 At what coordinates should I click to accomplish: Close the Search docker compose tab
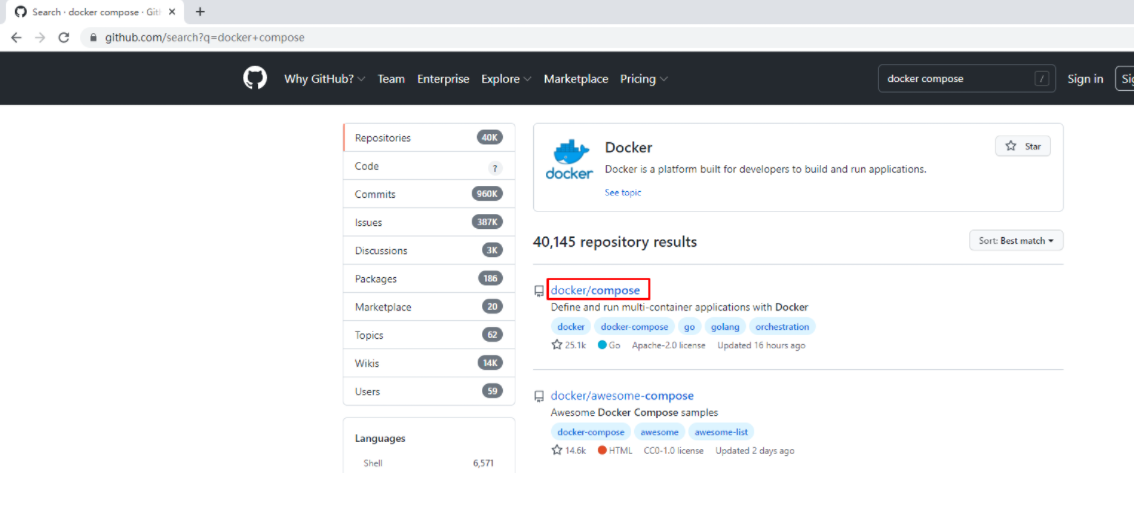(172, 12)
